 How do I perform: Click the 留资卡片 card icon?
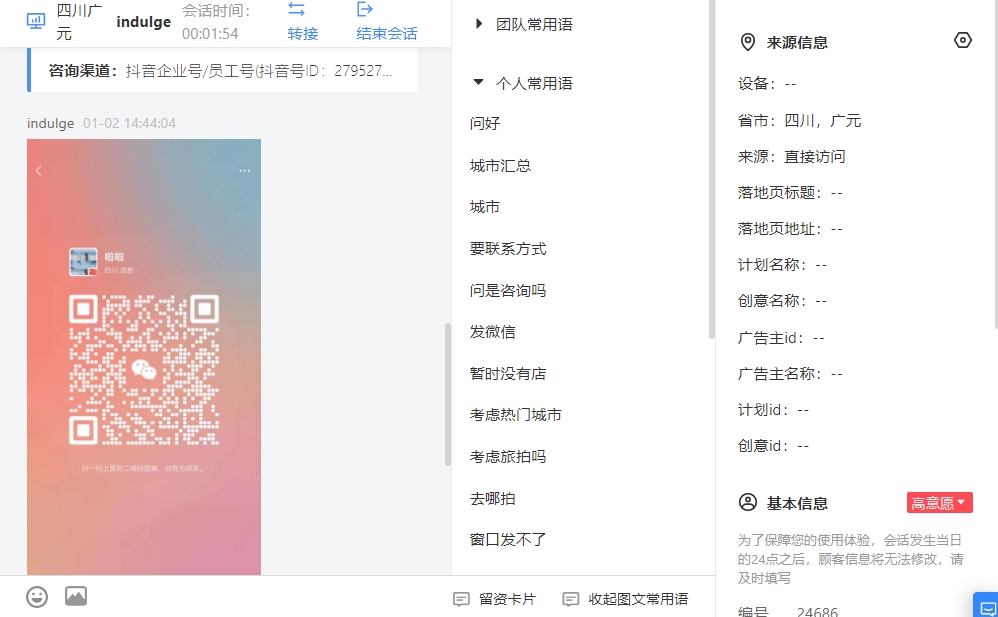[x=461, y=599]
